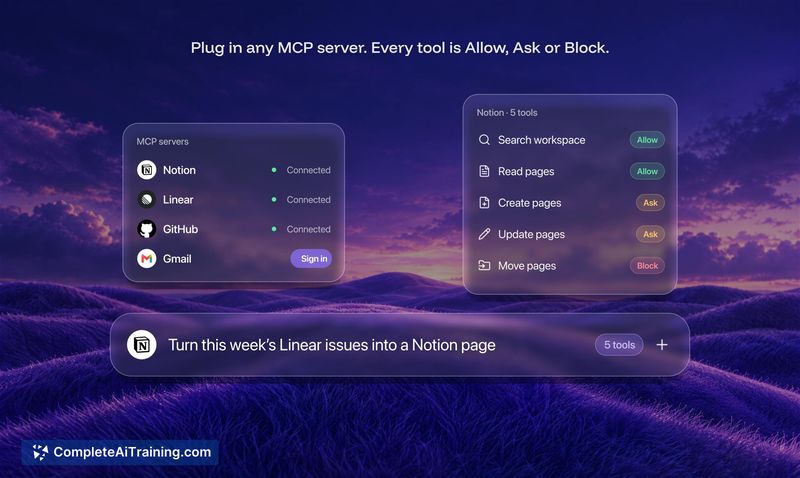Select the Notion server name

179,170
